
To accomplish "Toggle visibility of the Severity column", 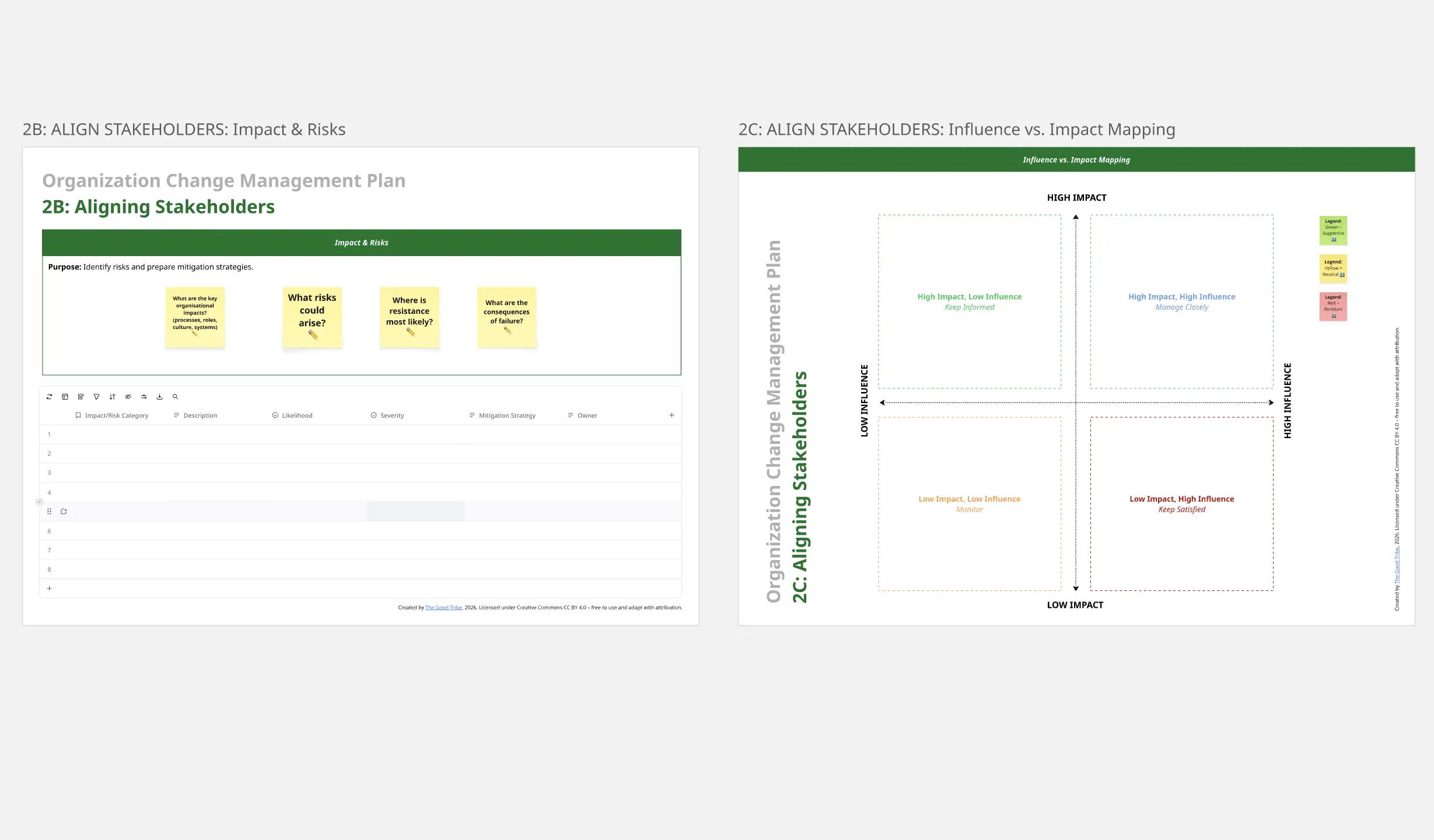I will pos(373,415).
